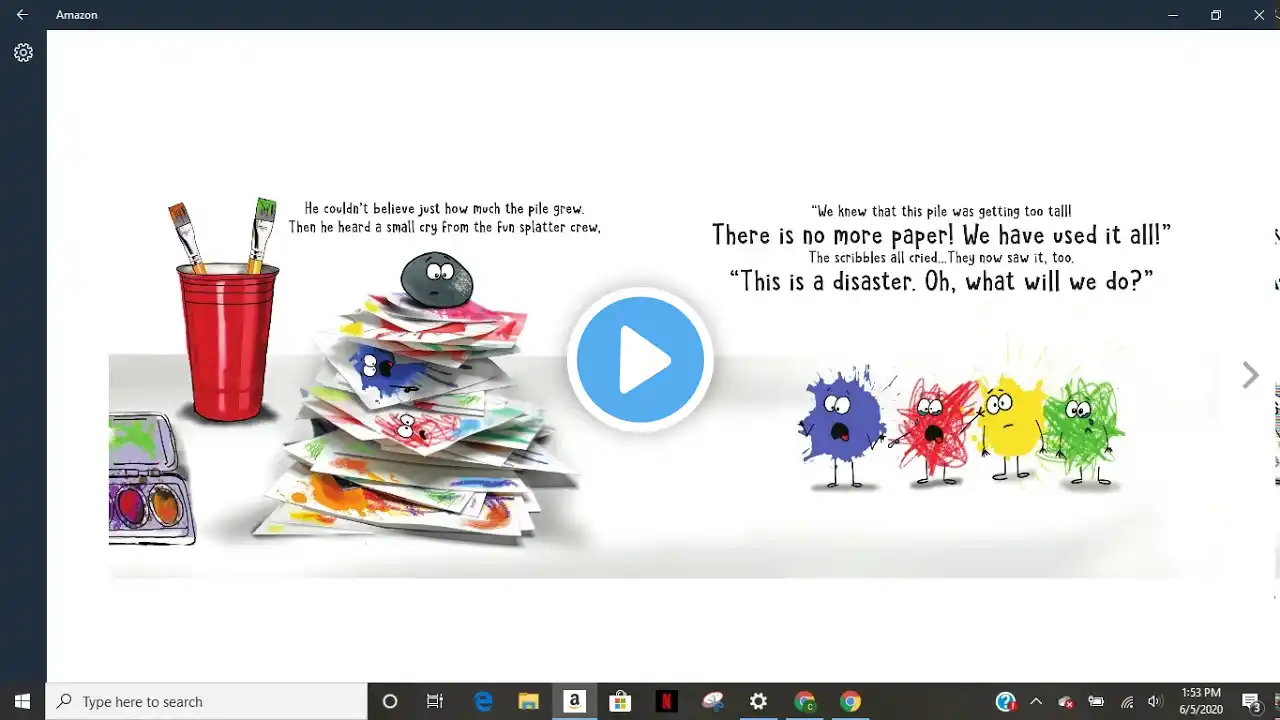
Task: Open the Wi-Fi network tray icon
Action: (x=1127, y=701)
